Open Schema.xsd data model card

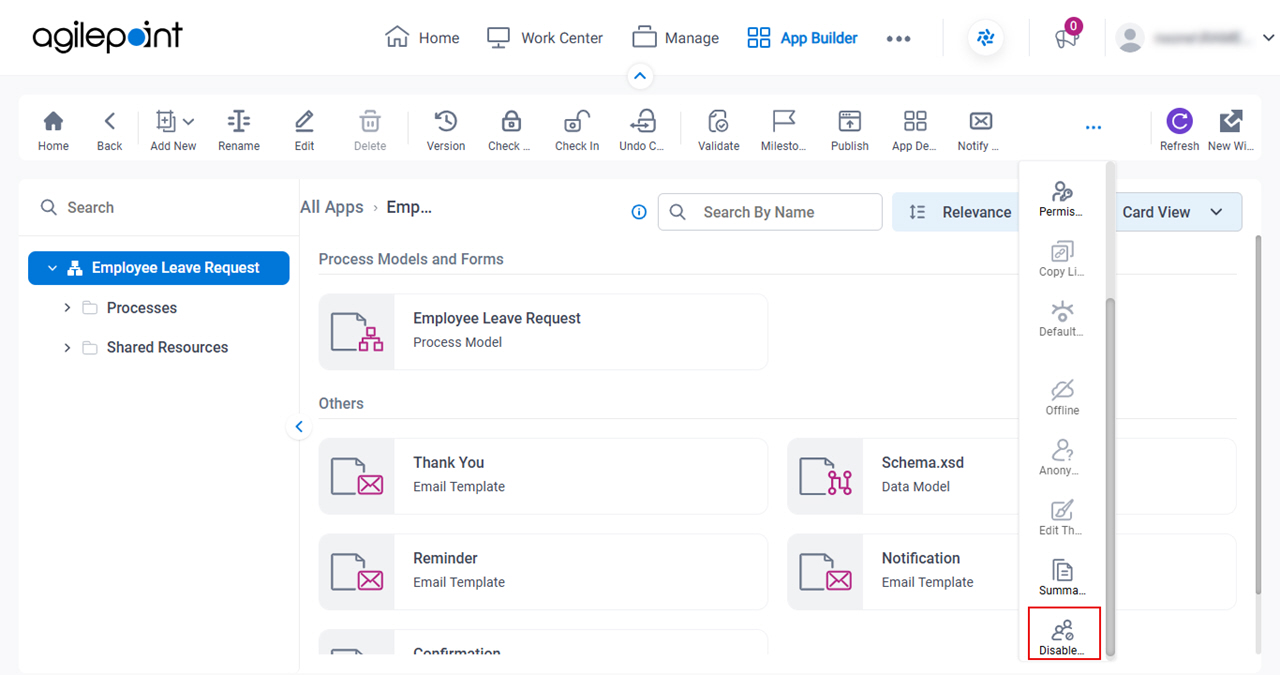pyautogui.click(x=1011, y=476)
